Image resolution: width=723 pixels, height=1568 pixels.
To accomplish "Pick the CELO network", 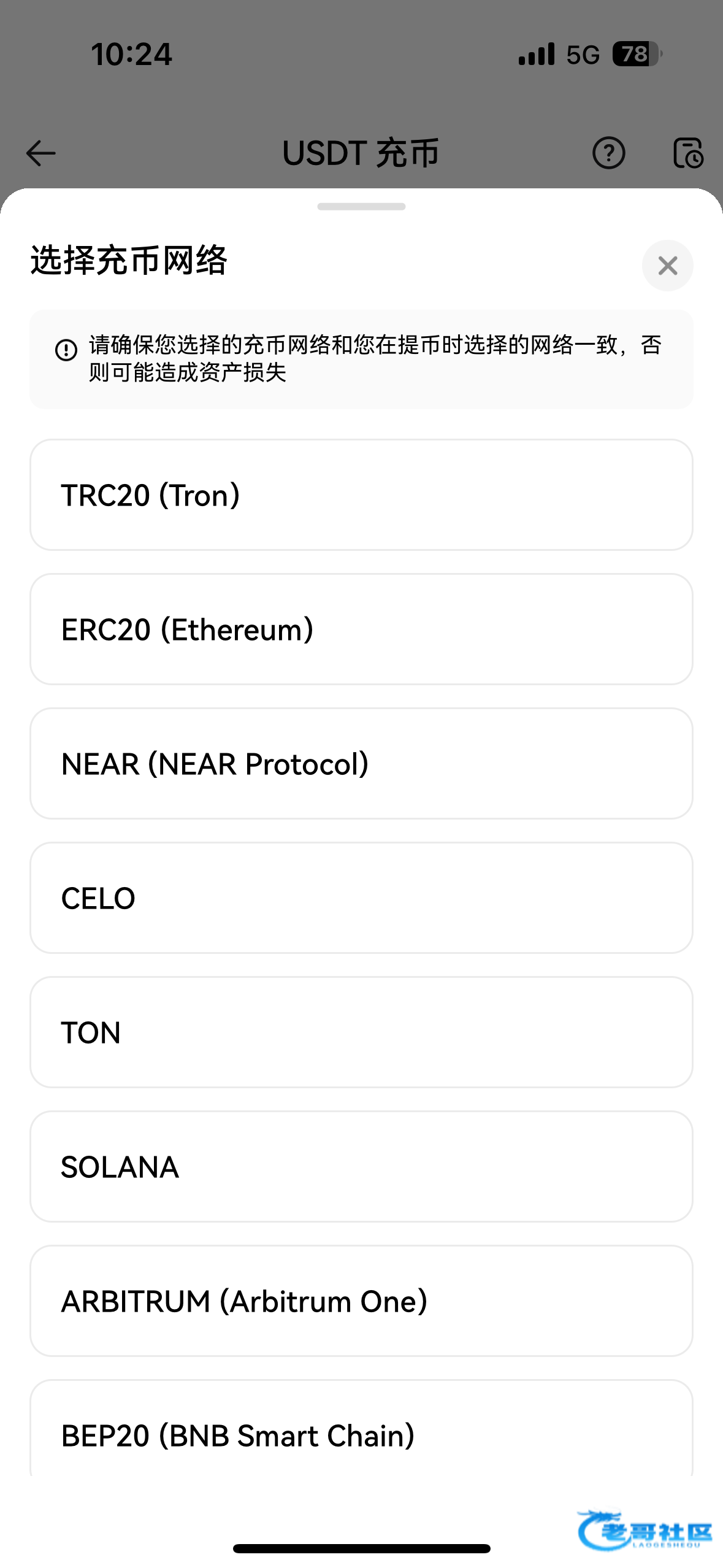I will tap(361, 898).
